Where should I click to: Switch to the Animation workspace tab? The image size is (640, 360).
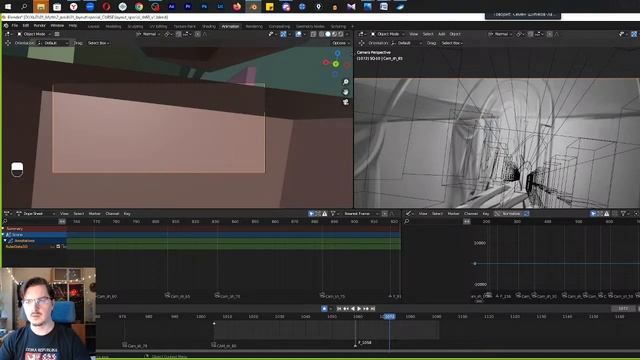[230, 27]
